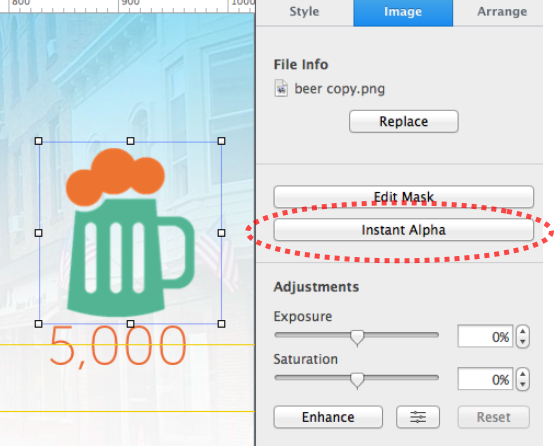Open the Arrange tab
This screenshot has height=447, width=557.
[x=502, y=12]
